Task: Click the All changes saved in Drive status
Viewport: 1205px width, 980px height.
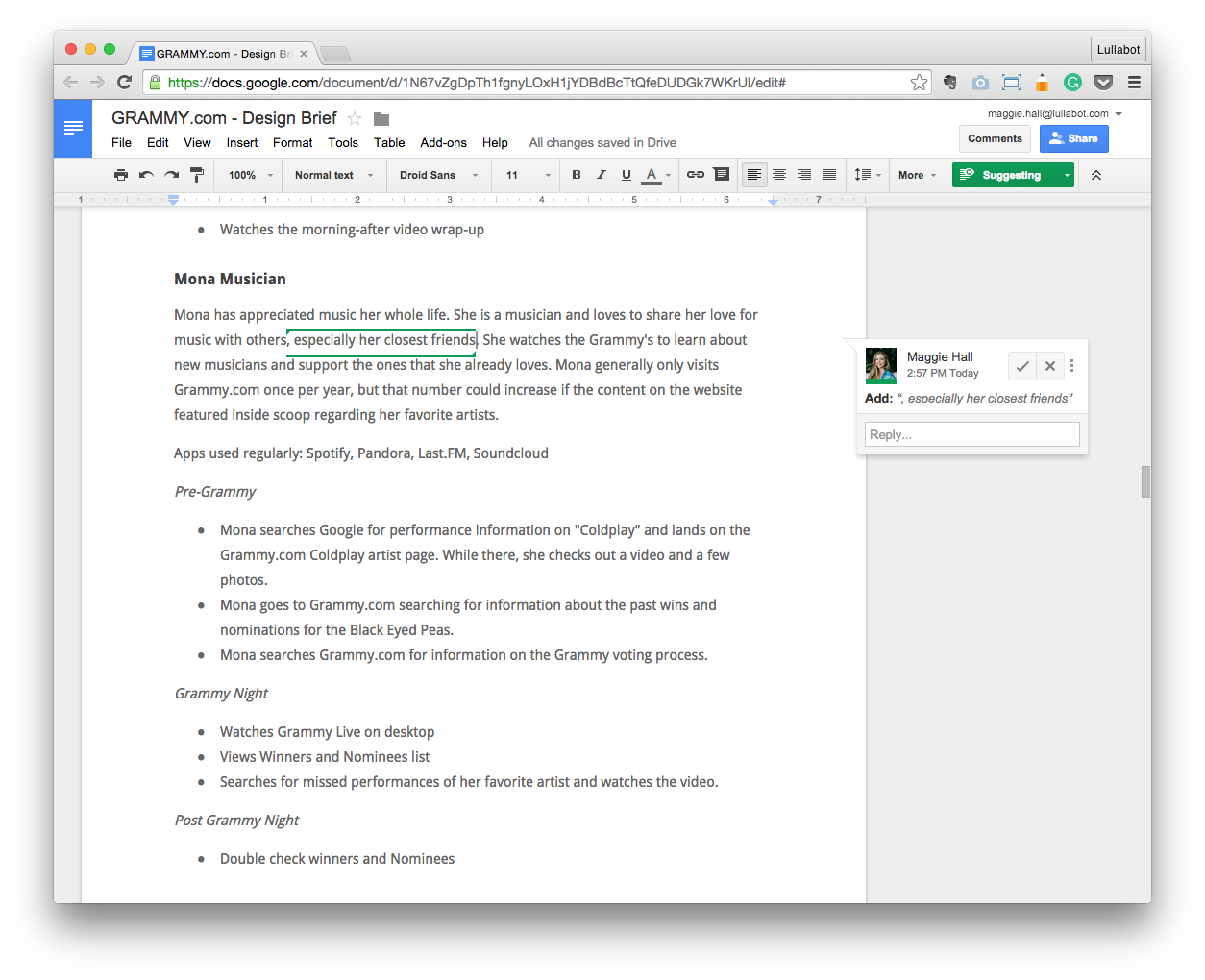Action: pos(602,142)
